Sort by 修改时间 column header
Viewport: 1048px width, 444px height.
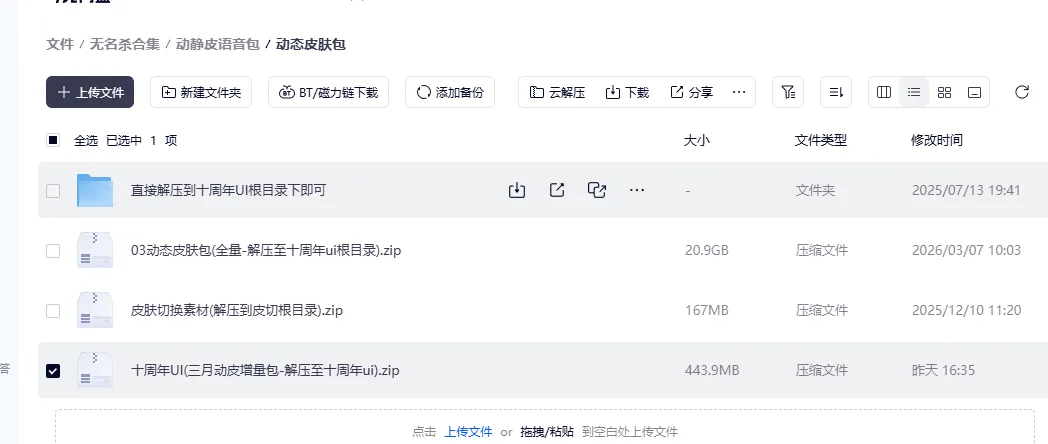[x=937, y=140]
